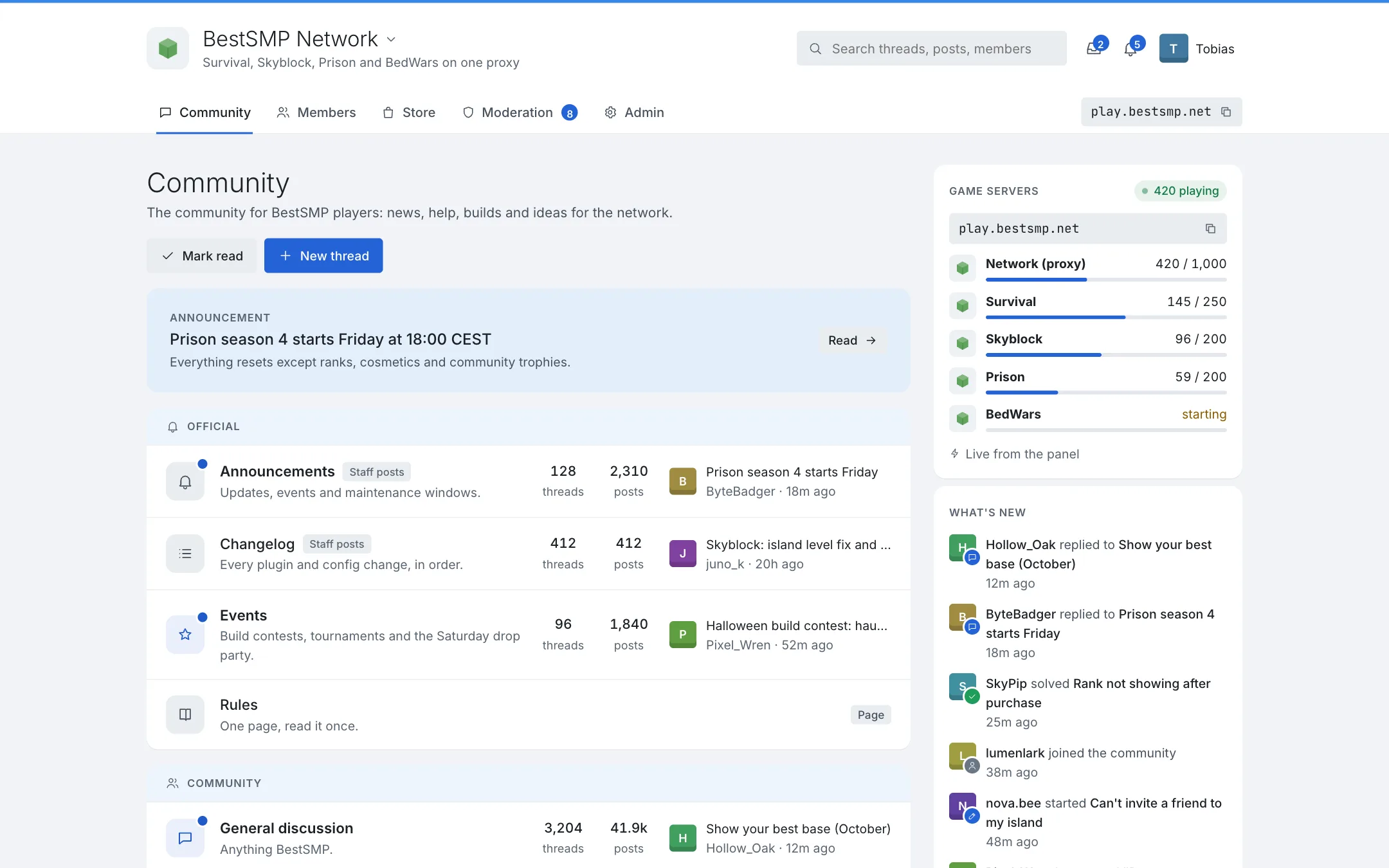Click the Mark read button
The width and height of the screenshot is (1389, 868).
coord(202,256)
